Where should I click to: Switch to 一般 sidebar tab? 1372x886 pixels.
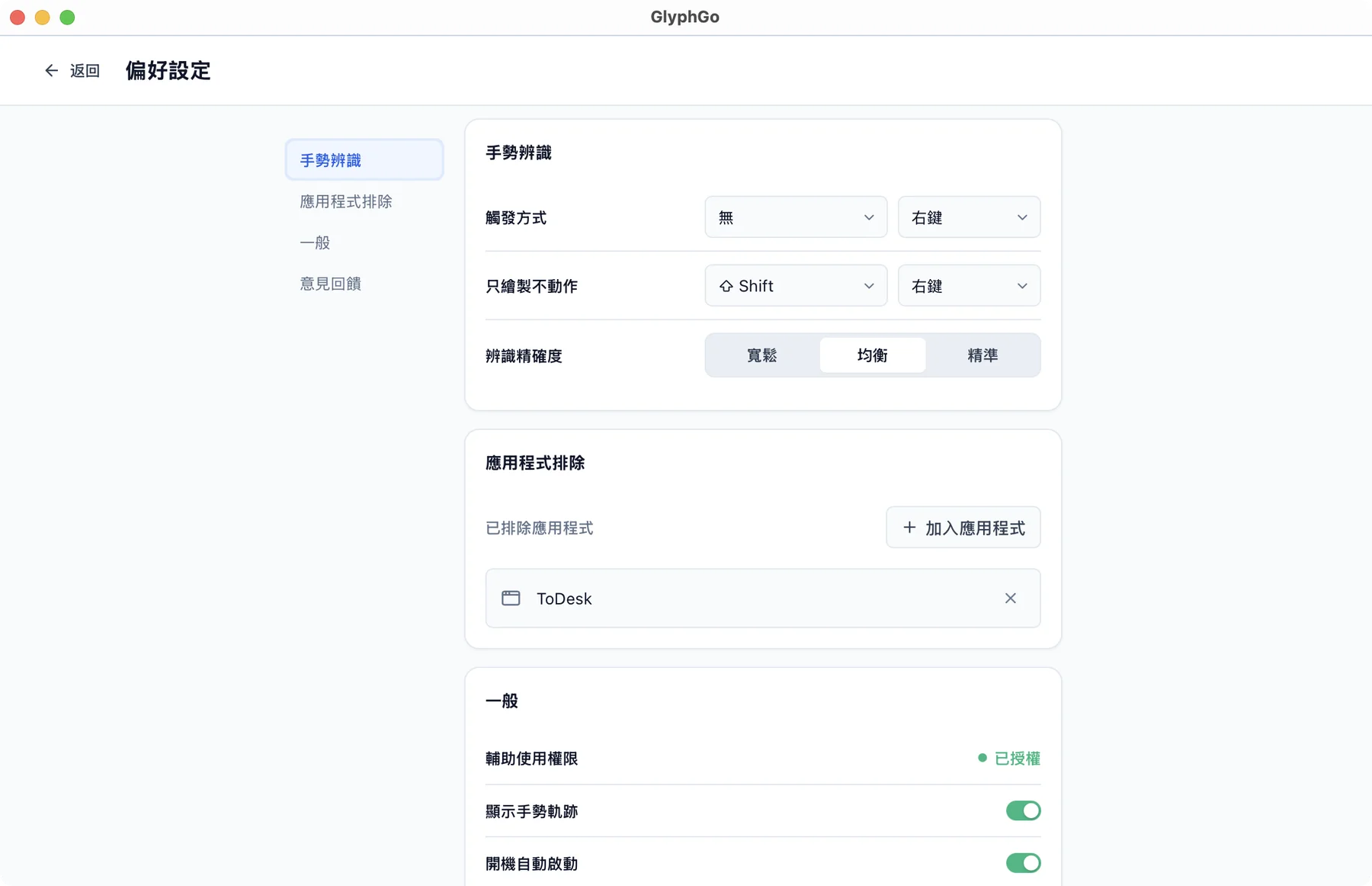(x=364, y=242)
